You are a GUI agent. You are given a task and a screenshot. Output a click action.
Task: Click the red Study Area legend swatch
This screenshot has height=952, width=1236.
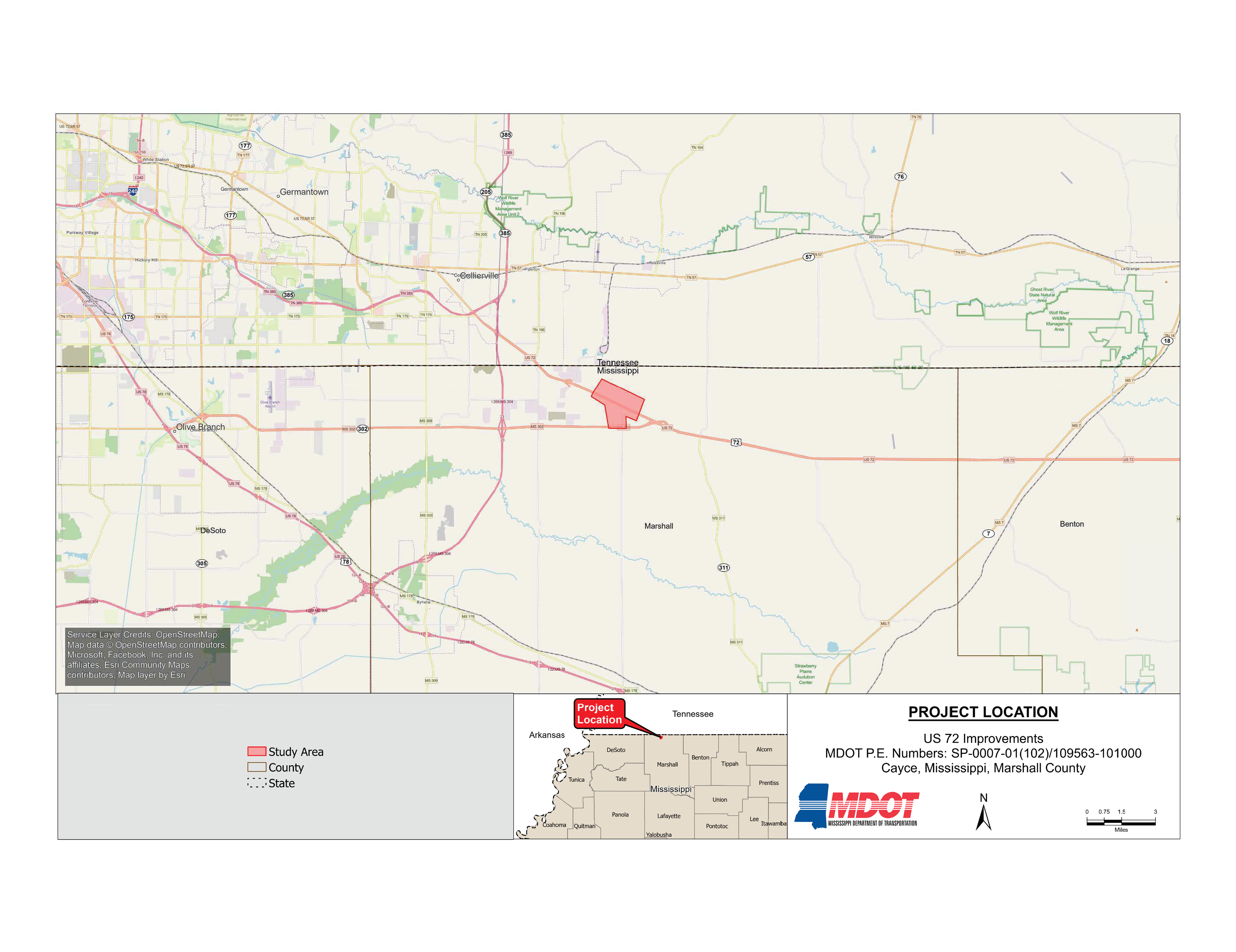click(256, 751)
